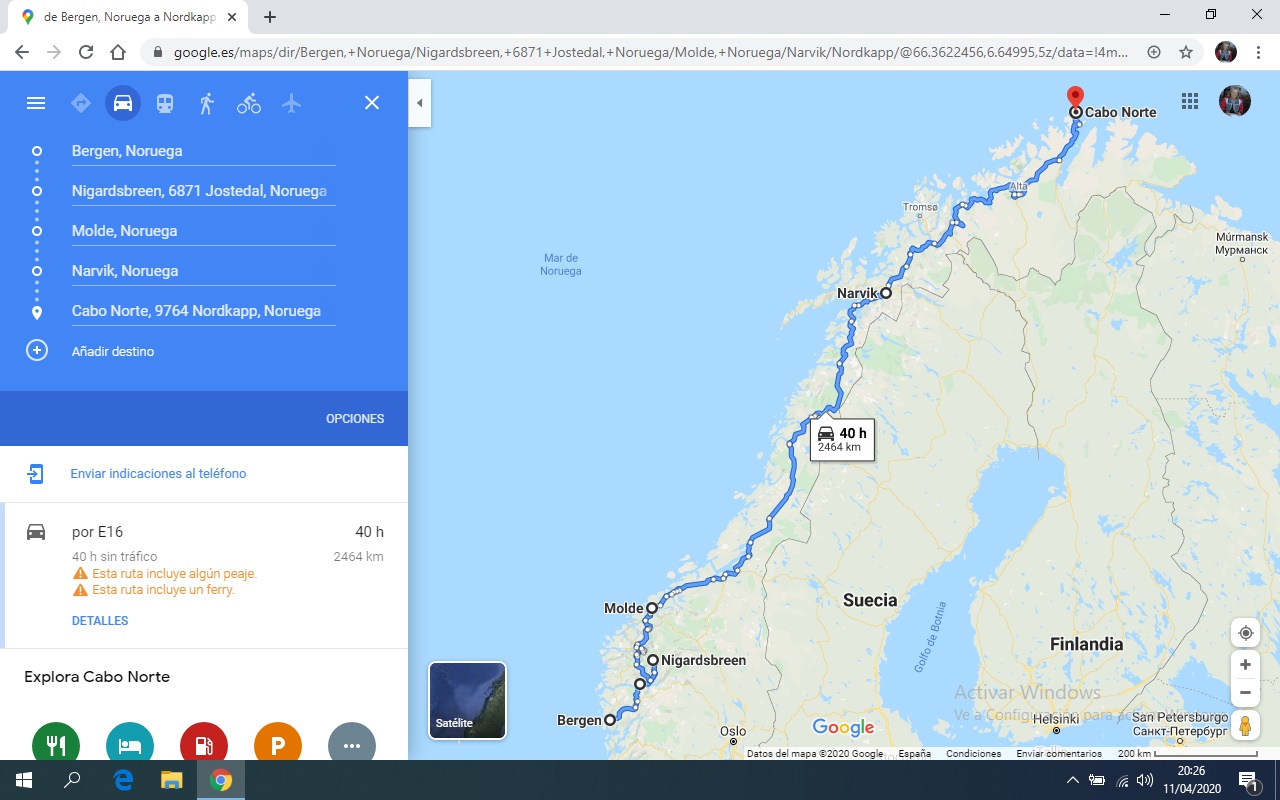Edit the Molde, Noruega waypoint field
Screen dimensions: 1280x800
tap(203, 231)
